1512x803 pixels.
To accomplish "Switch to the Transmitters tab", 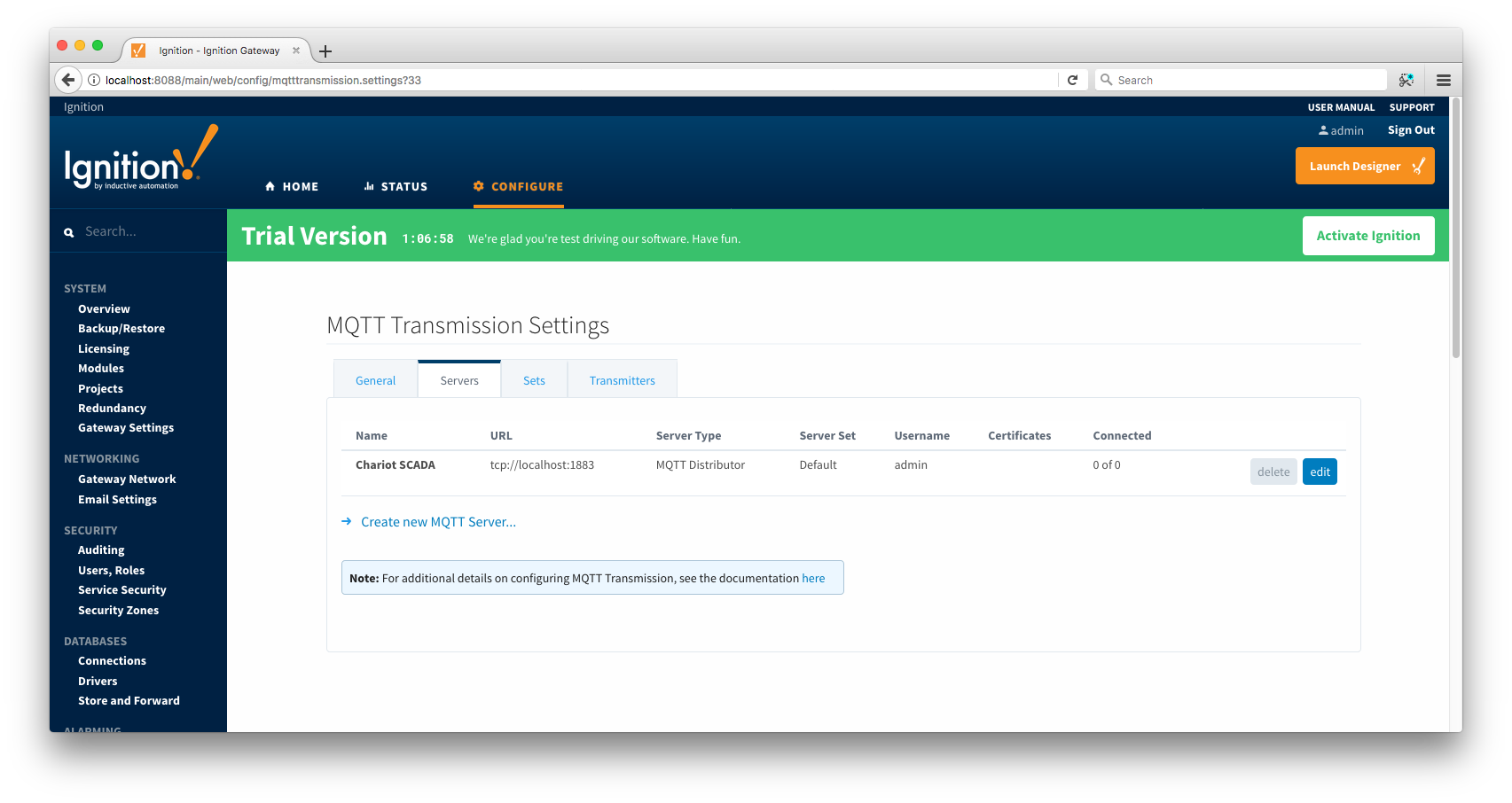I will (623, 380).
